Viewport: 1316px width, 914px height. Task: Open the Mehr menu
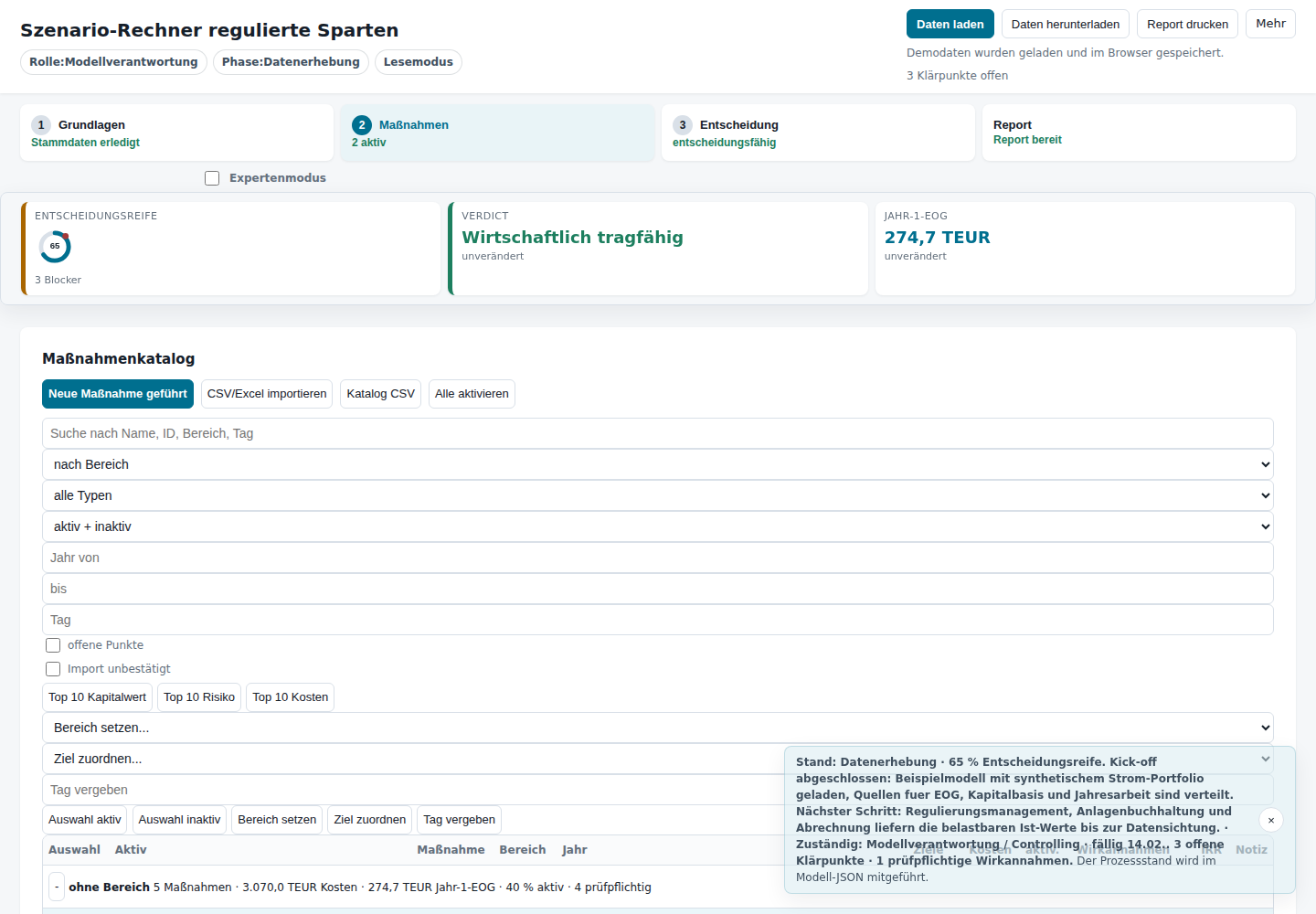click(x=1270, y=24)
